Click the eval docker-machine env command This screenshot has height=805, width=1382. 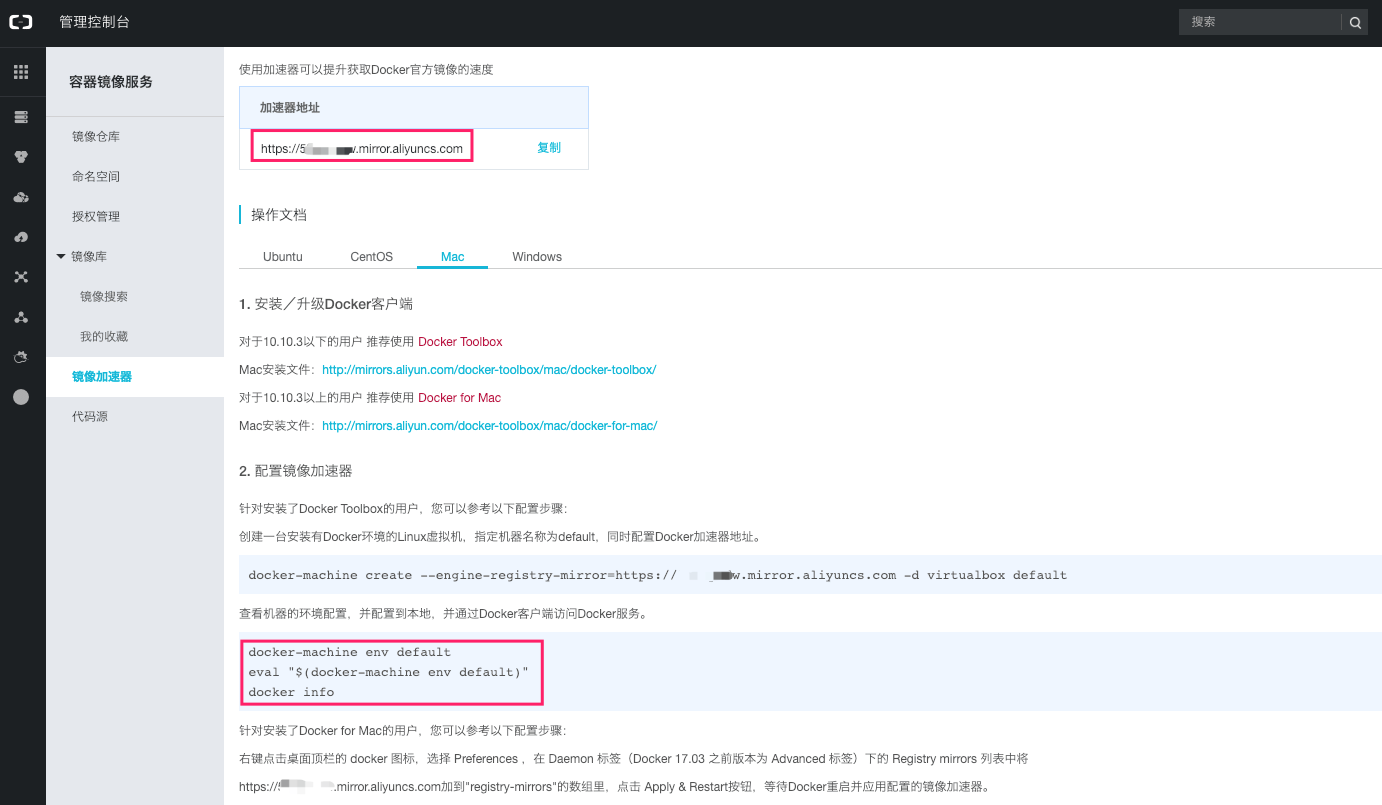(x=389, y=672)
